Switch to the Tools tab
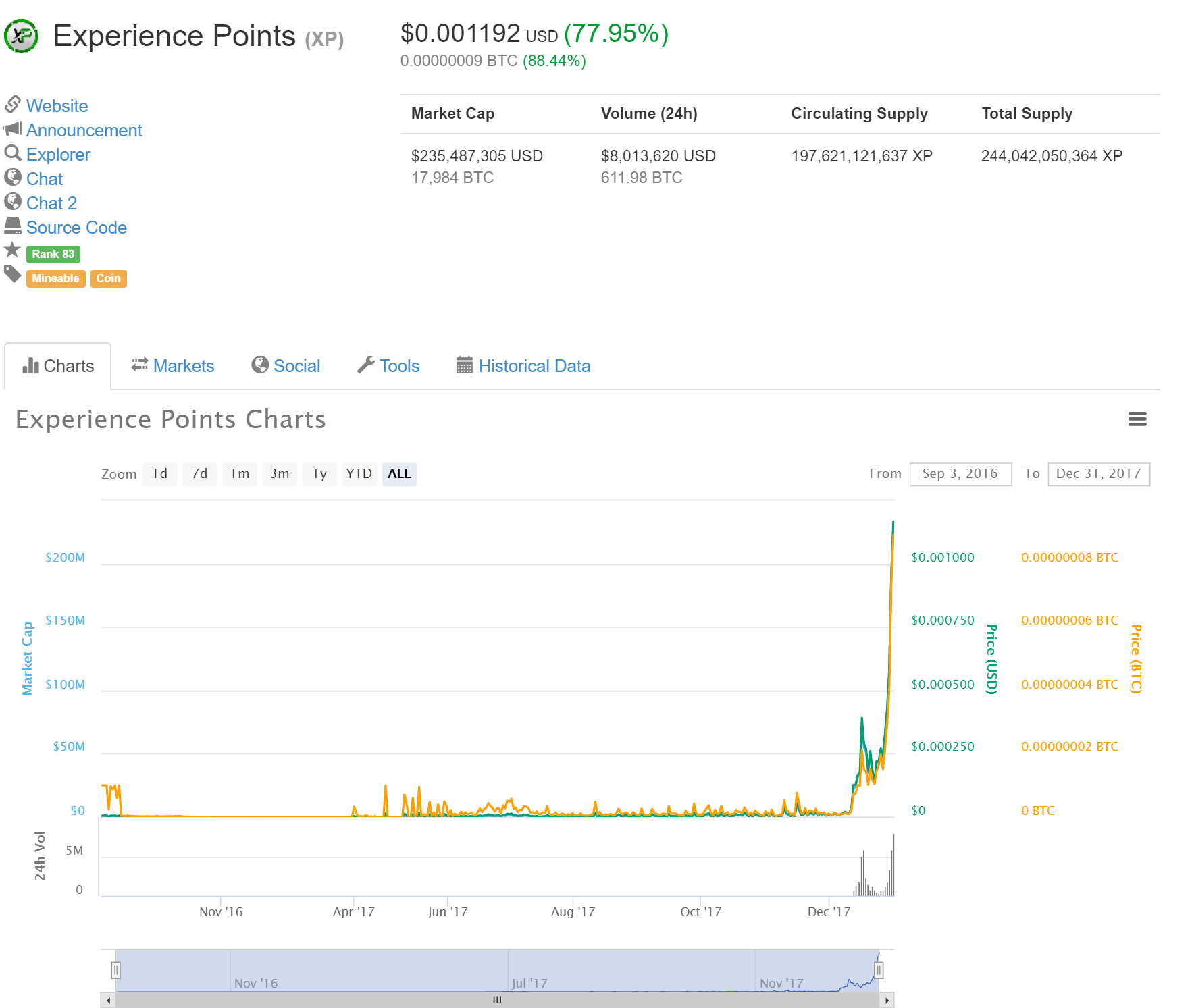The image size is (1192, 1008). (388, 366)
